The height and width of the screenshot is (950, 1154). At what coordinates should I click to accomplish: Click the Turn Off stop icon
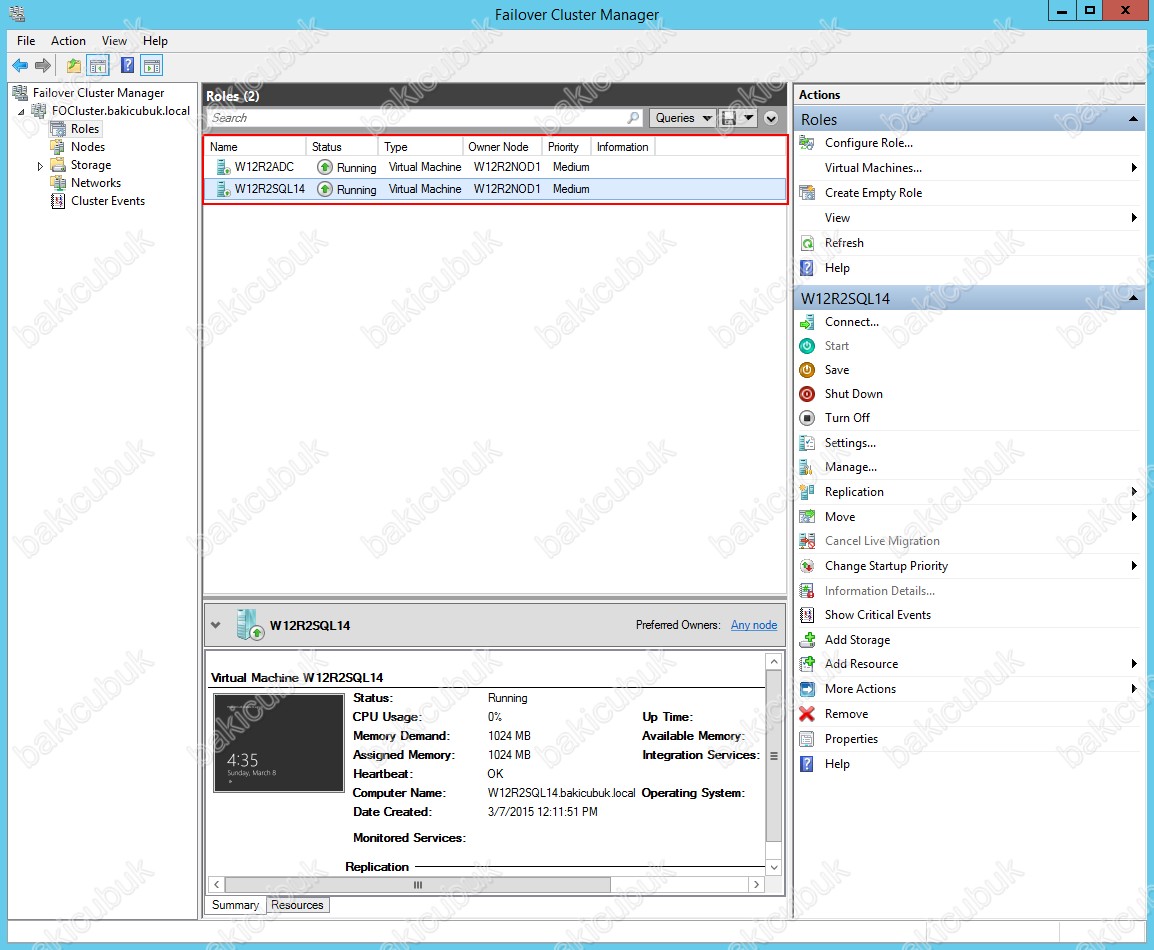807,418
